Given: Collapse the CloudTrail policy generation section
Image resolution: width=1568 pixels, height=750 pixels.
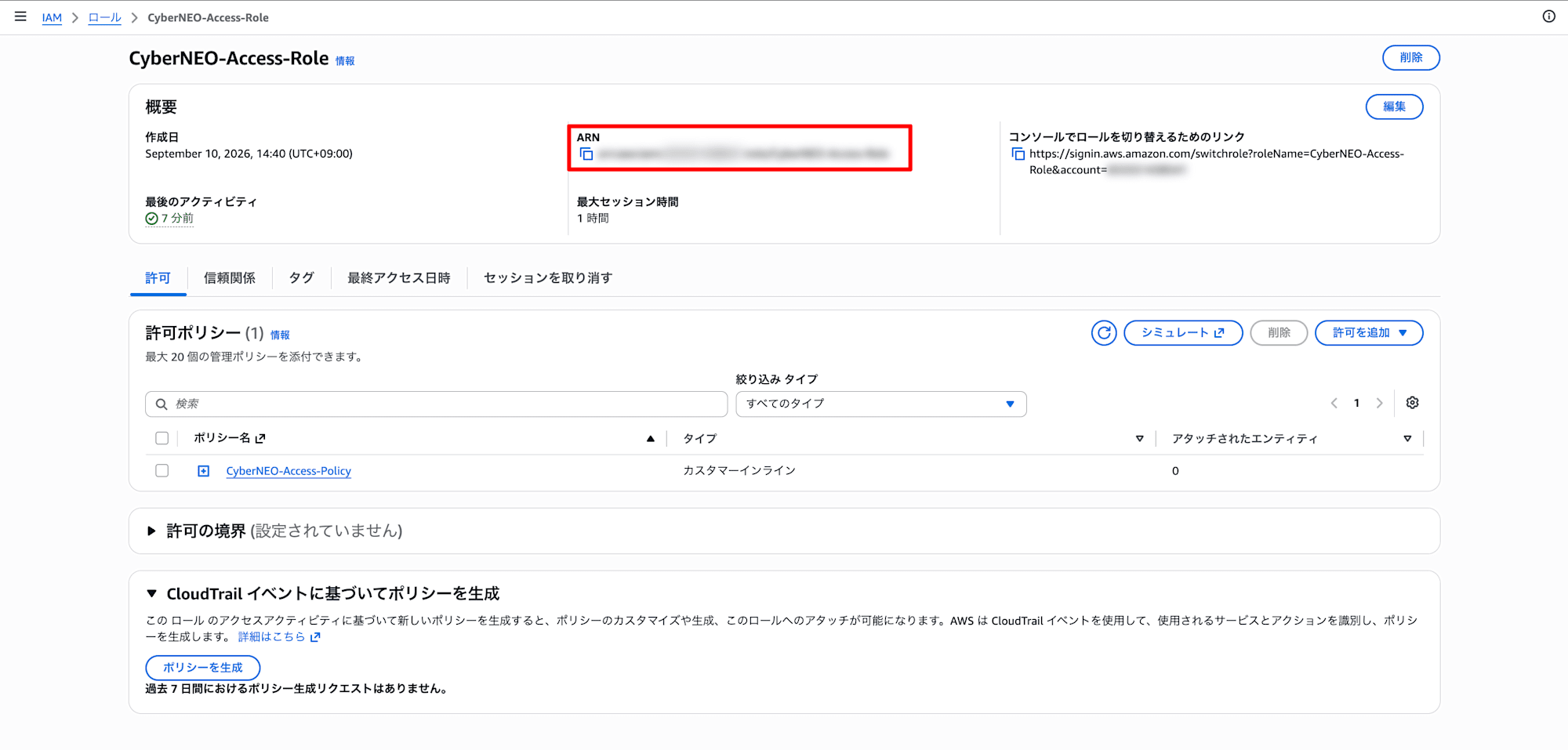Looking at the screenshot, I should 151,594.
